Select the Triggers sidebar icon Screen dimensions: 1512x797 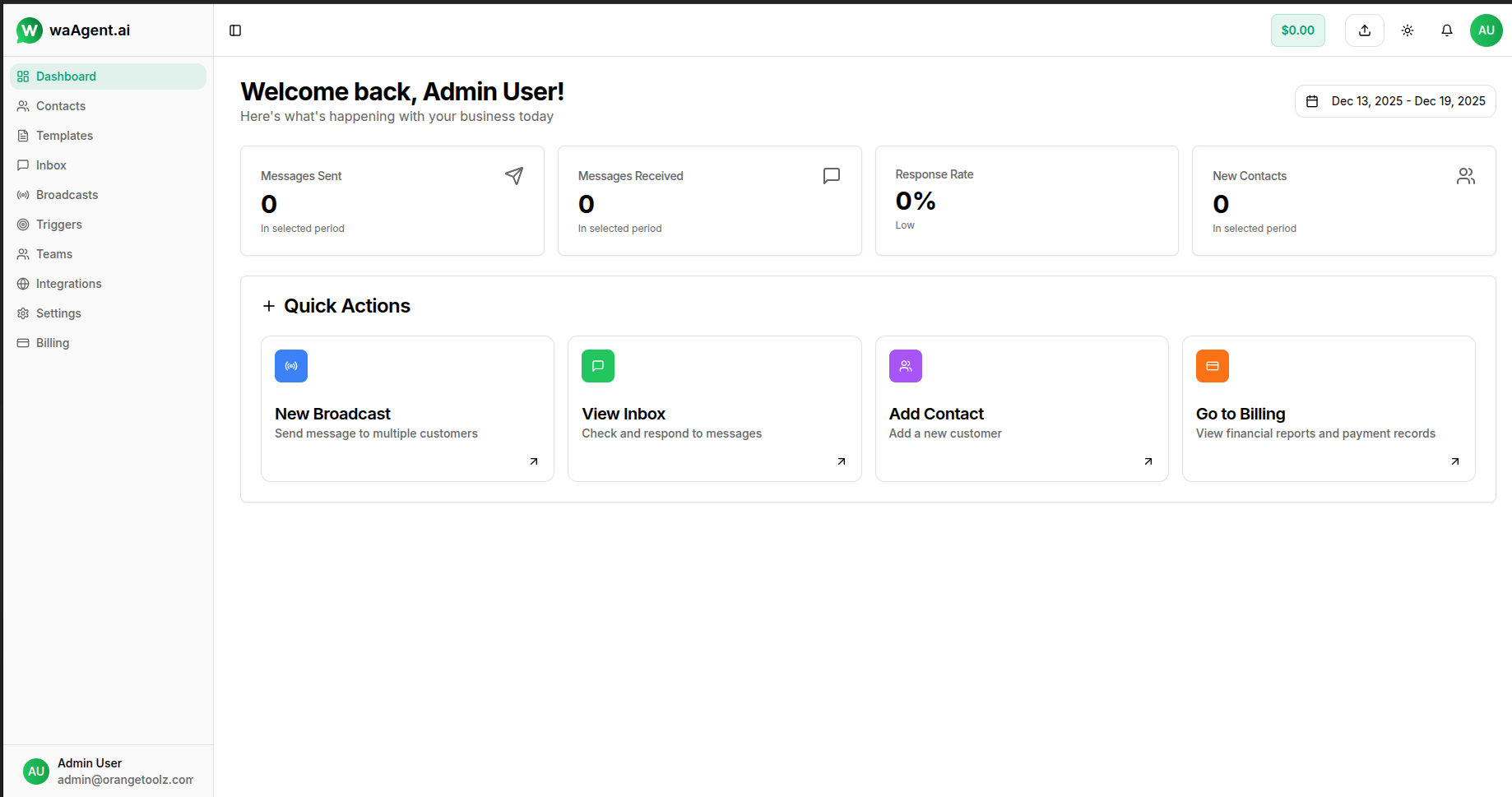[x=23, y=224]
